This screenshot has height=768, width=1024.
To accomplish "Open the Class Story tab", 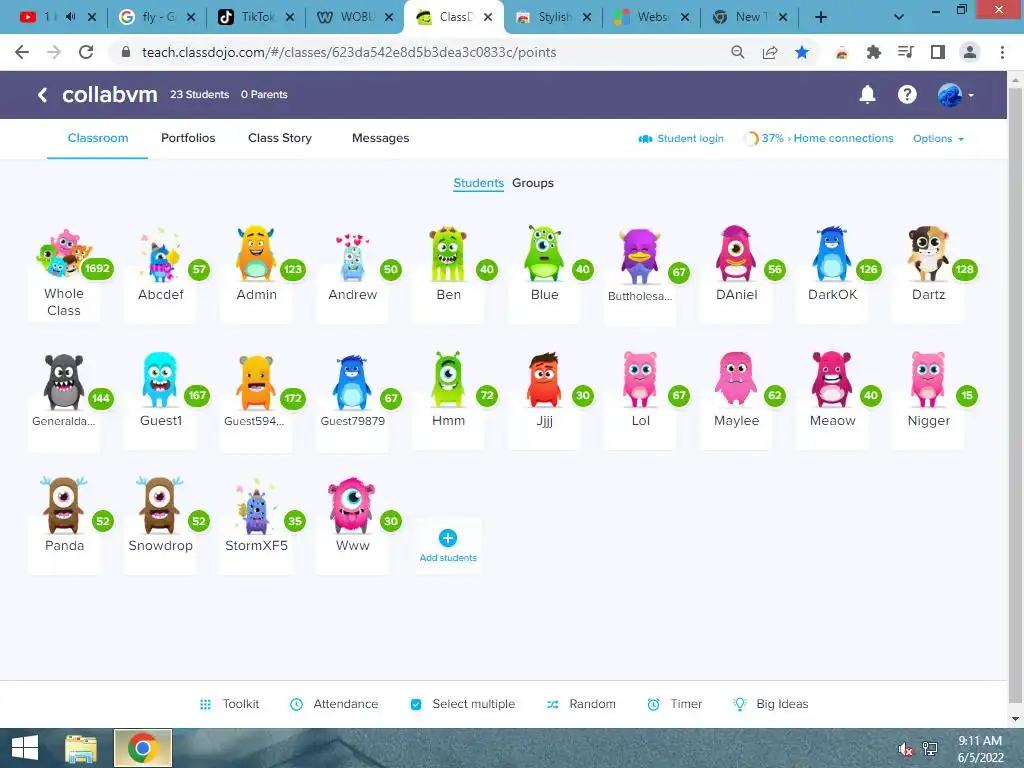I will [280, 138].
